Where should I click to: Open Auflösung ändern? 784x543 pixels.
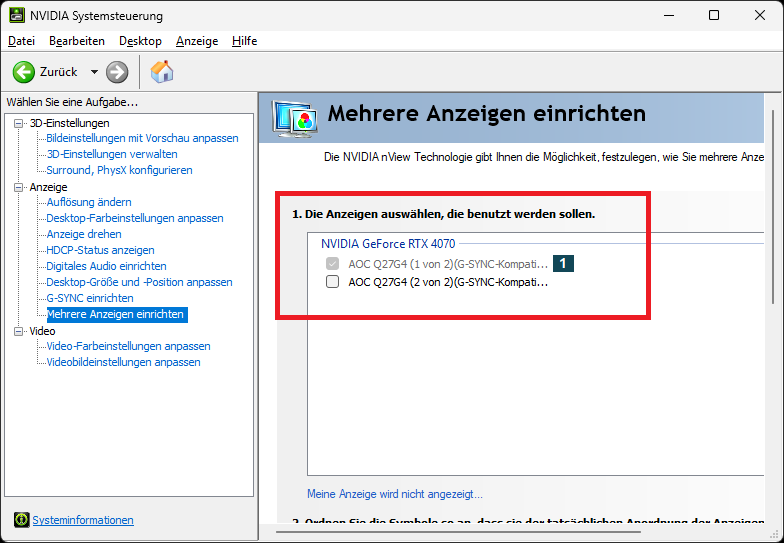89,202
